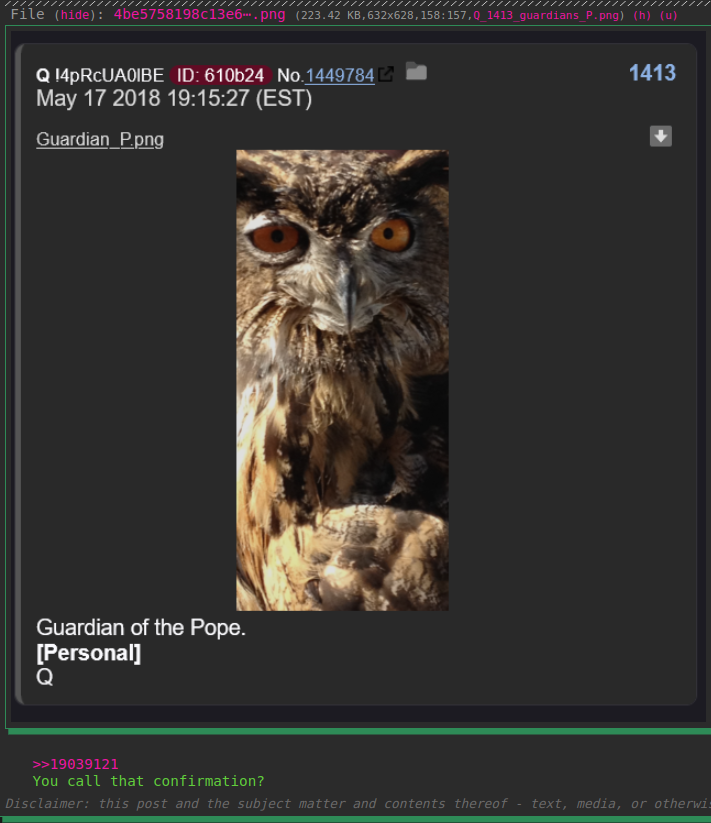Click the tripcode !4pRcUA0lBE
Image resolution: width=711 pixels, height=823 pixels.
tap(109, 76)
